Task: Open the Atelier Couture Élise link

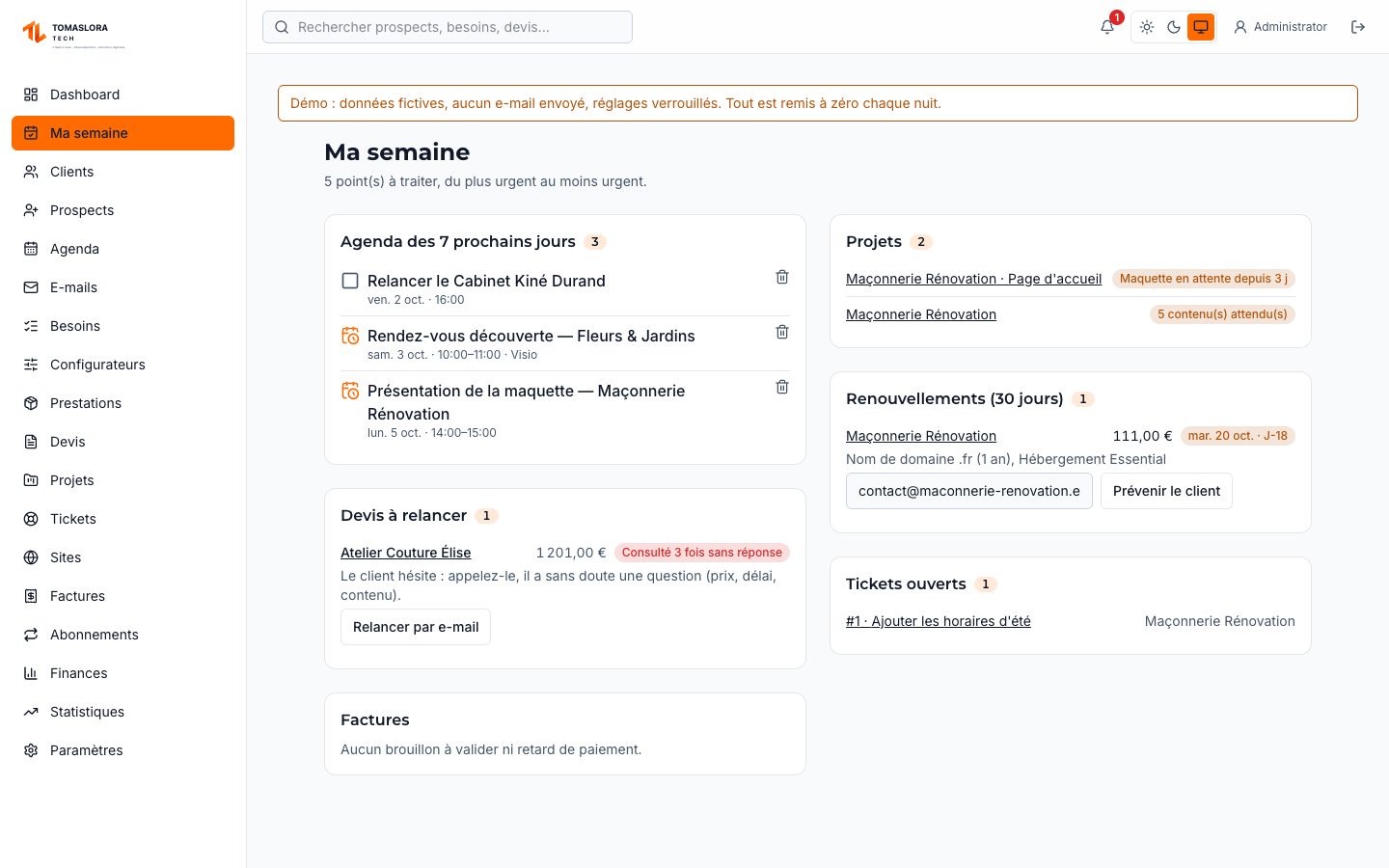Action: coord(406,553)
